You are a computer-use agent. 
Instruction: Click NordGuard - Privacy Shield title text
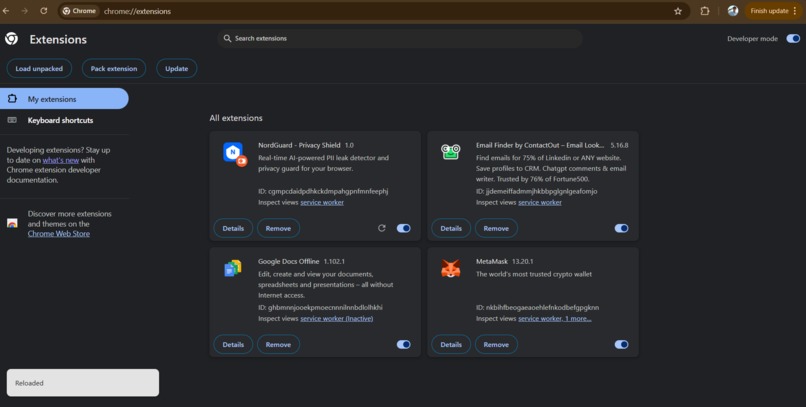click(299, 145)
